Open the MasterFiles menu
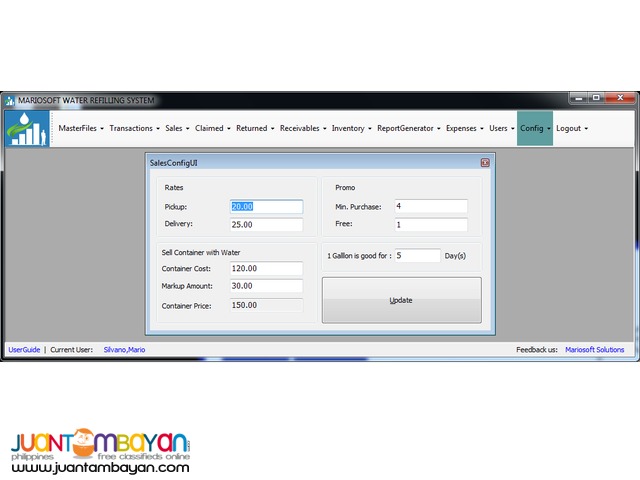Screen dimensions: 640x480 pos(81,128)
